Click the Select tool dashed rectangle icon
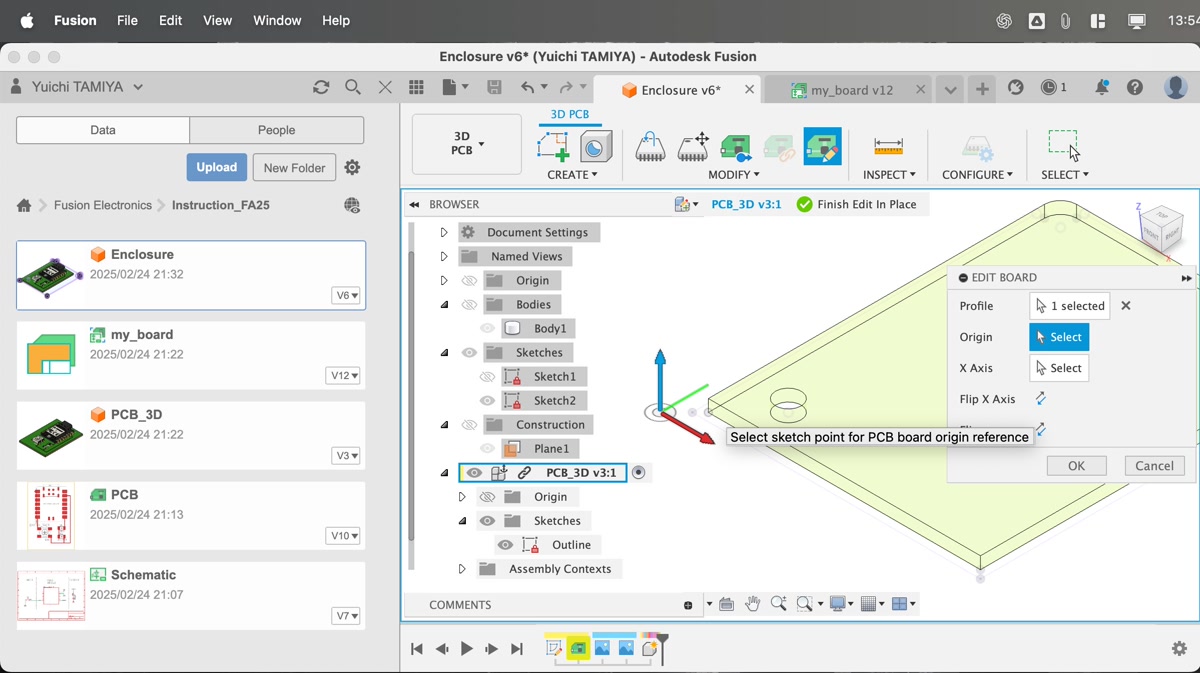This screenshot has height=673, width=1200. coord(1064,145)
